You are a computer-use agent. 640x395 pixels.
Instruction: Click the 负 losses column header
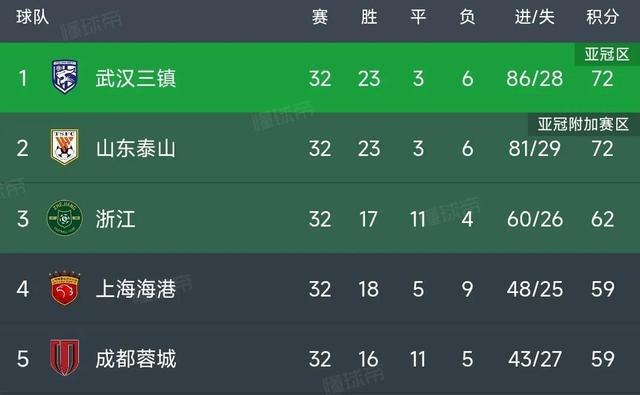(x=467, y=17)
